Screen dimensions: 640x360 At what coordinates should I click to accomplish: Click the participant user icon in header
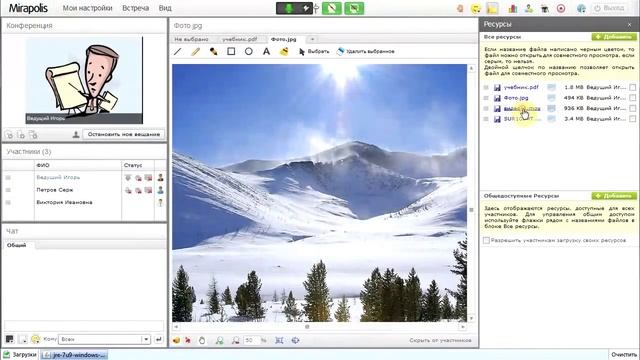pyautogui.click(x=529, y=8)
